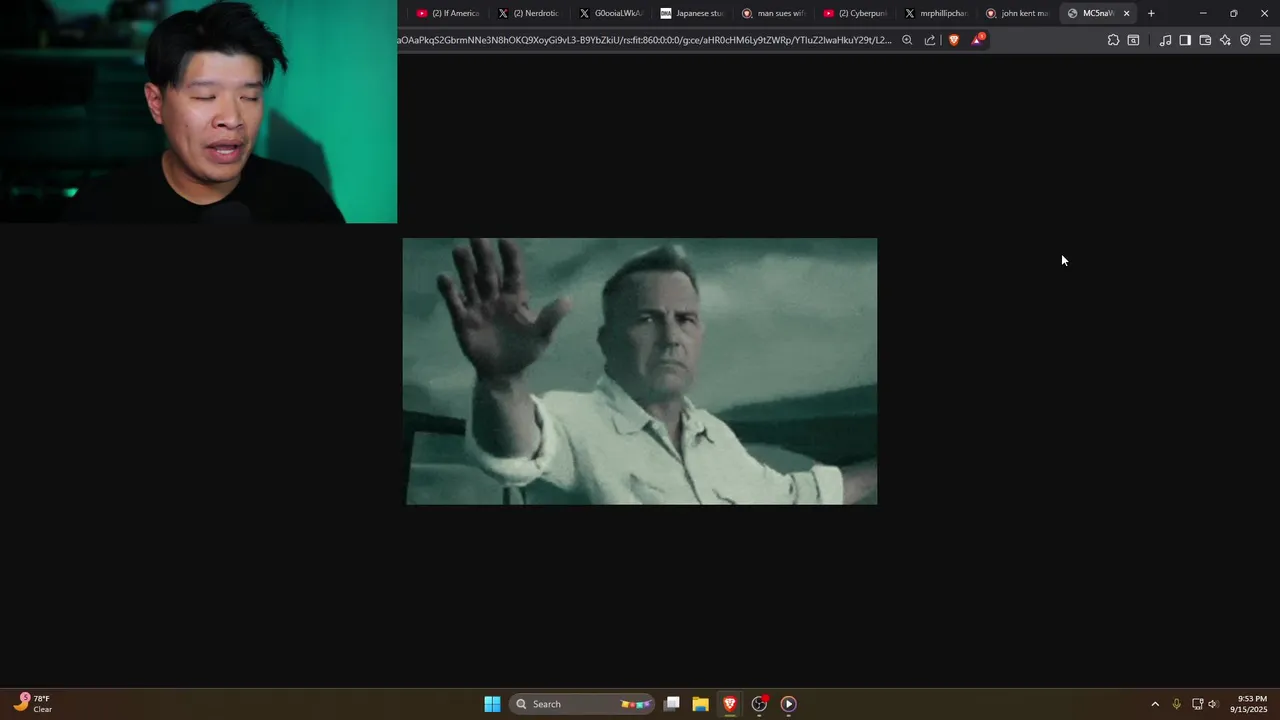Open File Explorer from taskbar
The height and width of the screenshot is (720, 1280).
[701, 704]
